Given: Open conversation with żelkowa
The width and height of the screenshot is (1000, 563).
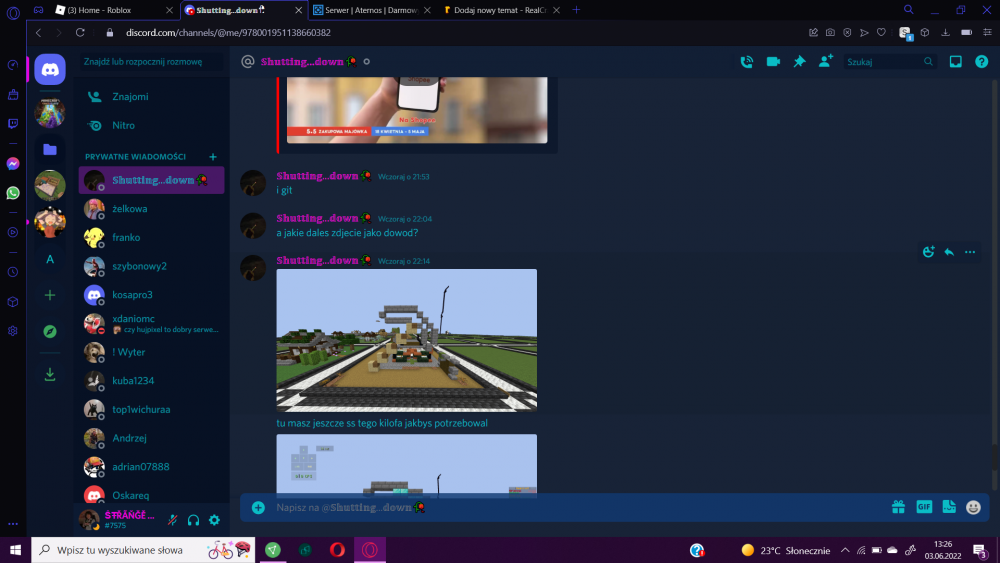Looking at the screenshot, I should click(151, 208).
